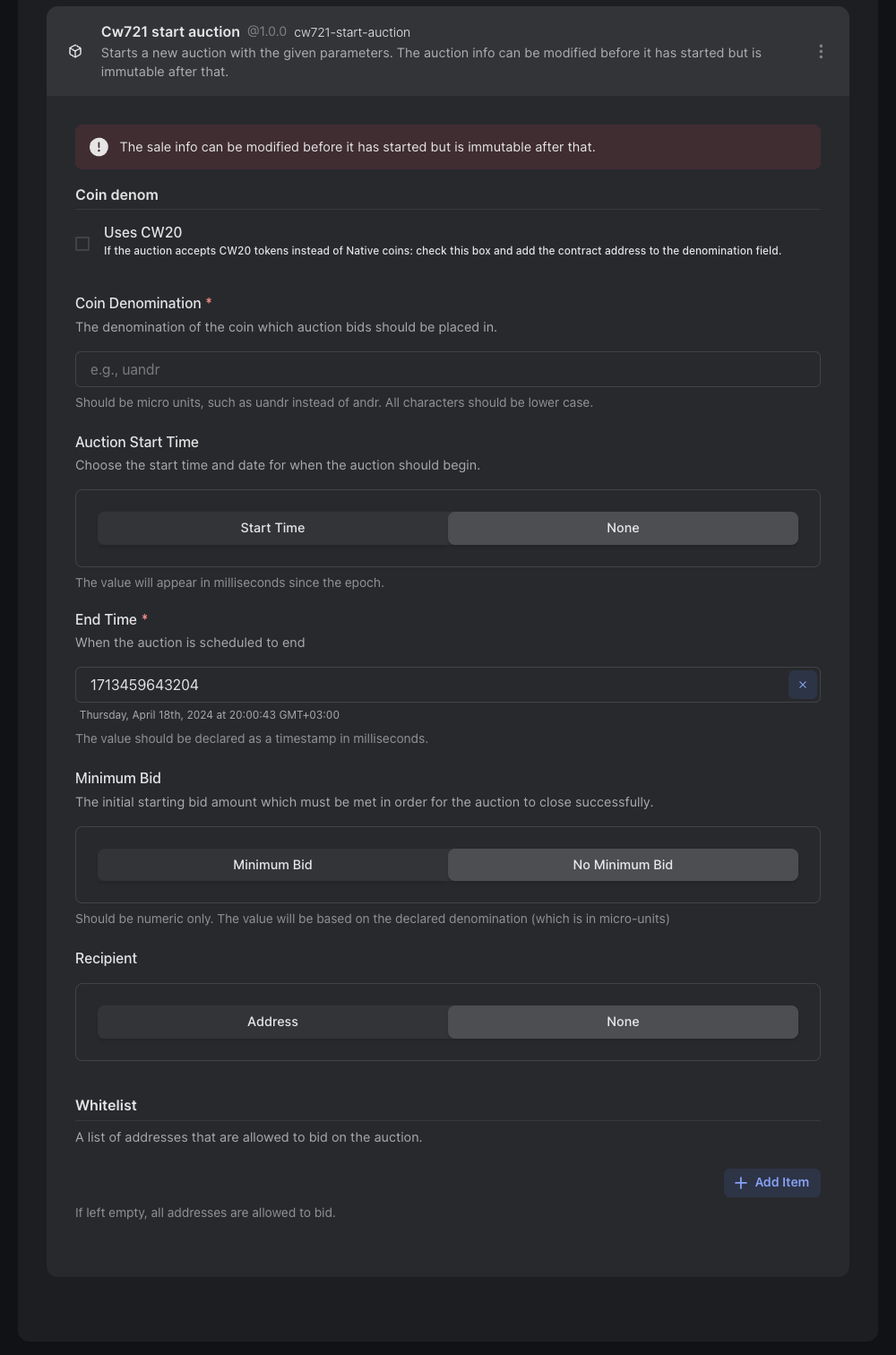The width and height of the screenshot is (896, 1355).
Task: Add an item to Whitelist
Action: pos(772,1183)
